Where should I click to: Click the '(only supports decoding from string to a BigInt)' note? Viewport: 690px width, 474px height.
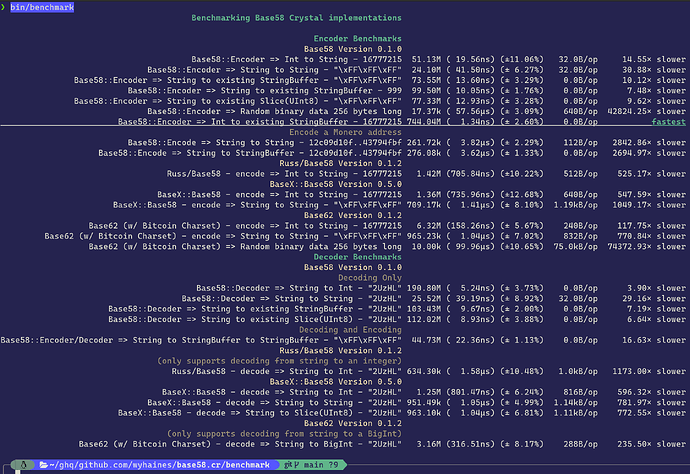[284, 434]
